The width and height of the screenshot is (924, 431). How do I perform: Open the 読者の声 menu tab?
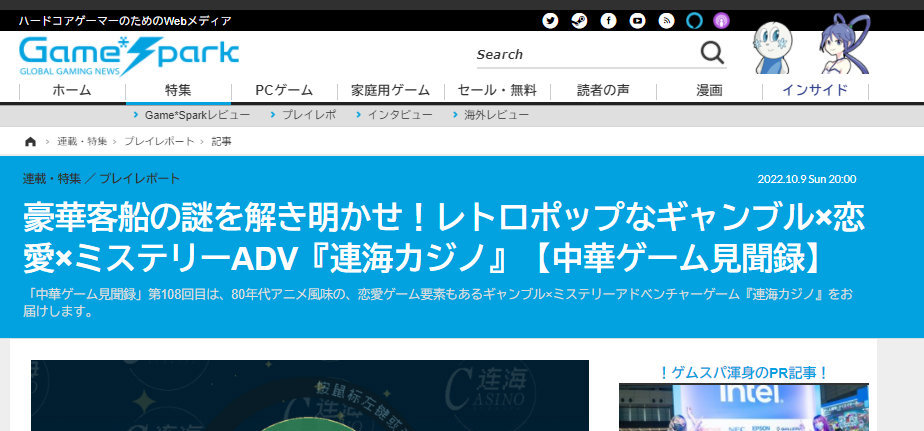coord(603,91)
